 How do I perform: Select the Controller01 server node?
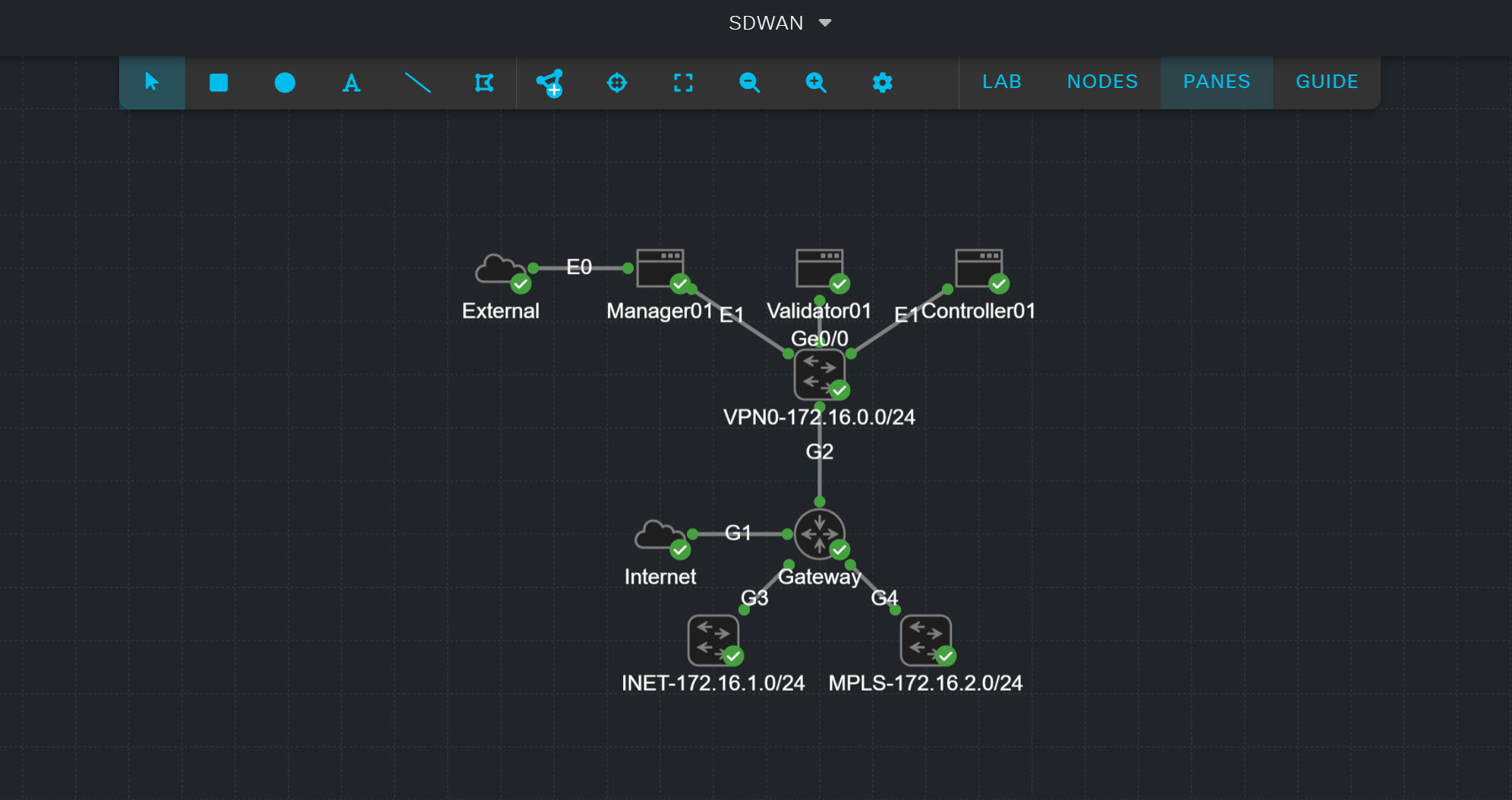coord(979,269)
